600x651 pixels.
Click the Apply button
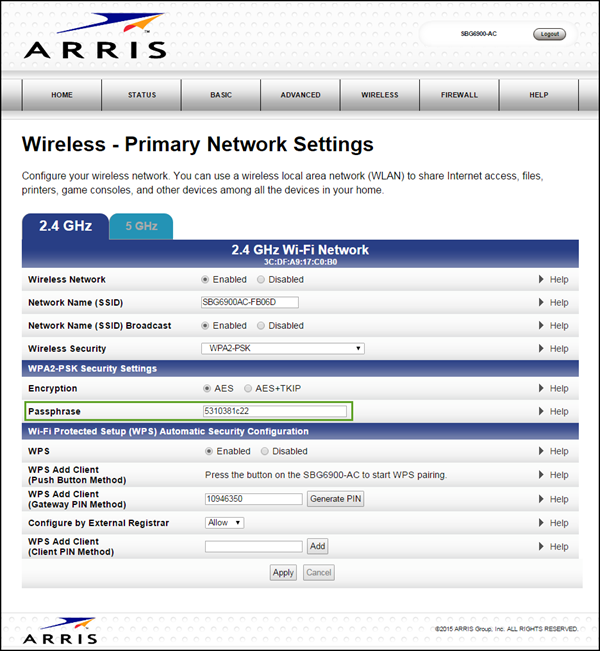coord(283,573)
